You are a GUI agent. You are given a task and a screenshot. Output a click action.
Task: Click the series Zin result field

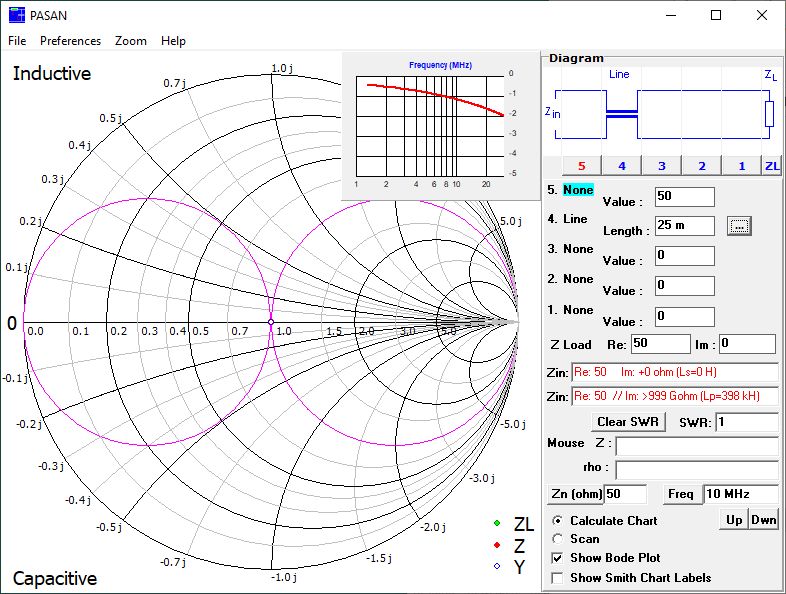pos(675,372)
